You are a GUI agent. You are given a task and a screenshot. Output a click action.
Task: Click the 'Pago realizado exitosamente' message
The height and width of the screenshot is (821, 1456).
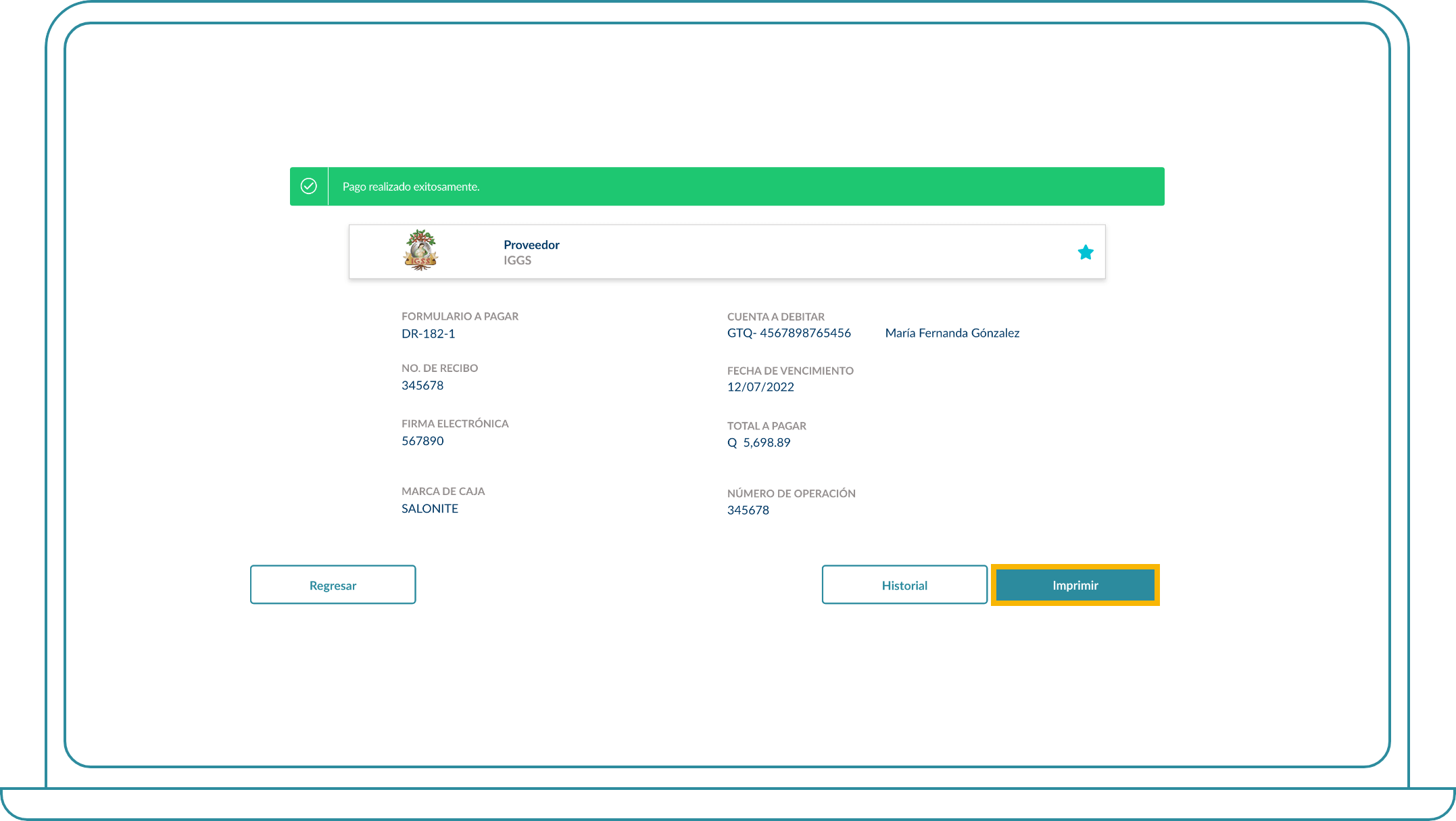click(x=410, y=187)
